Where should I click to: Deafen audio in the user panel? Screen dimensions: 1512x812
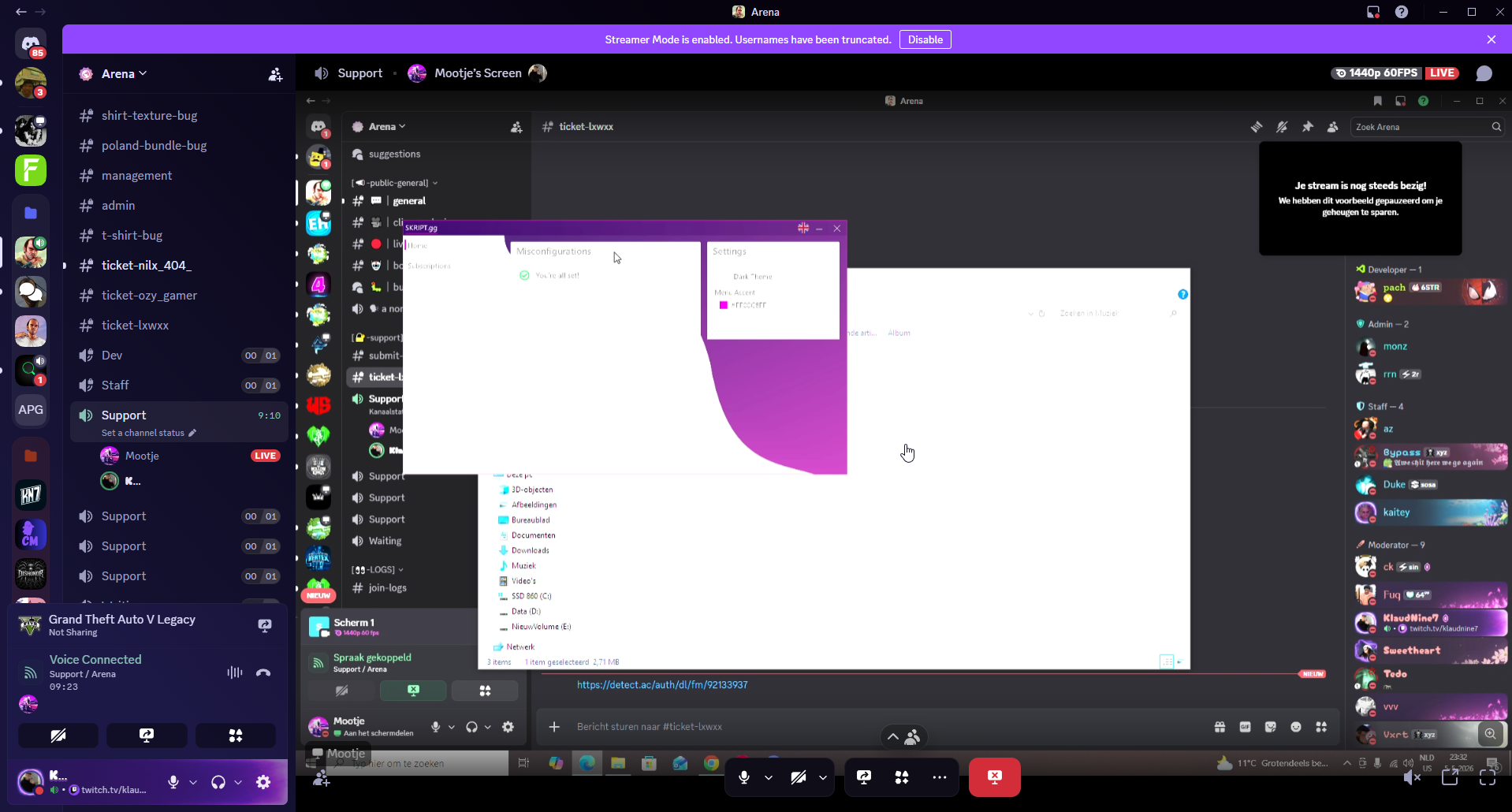218,782
